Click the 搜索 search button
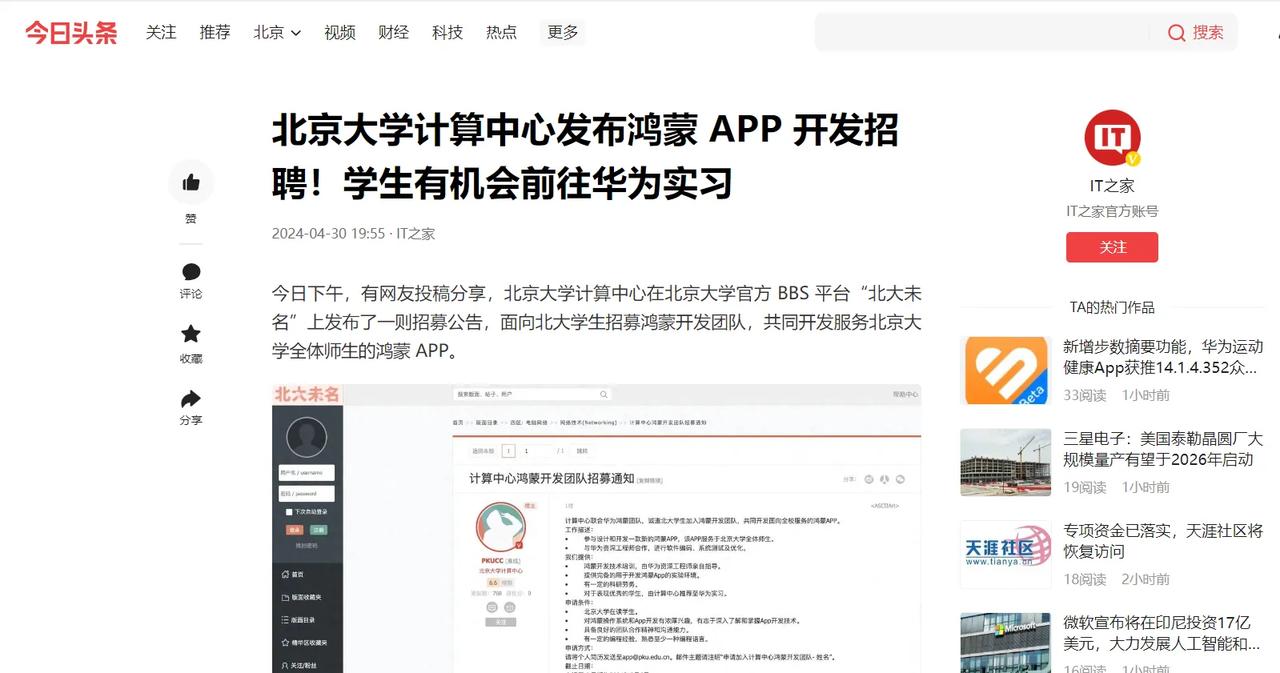The width and height of the screenshot is (1280, 673). coord(1196,32)
